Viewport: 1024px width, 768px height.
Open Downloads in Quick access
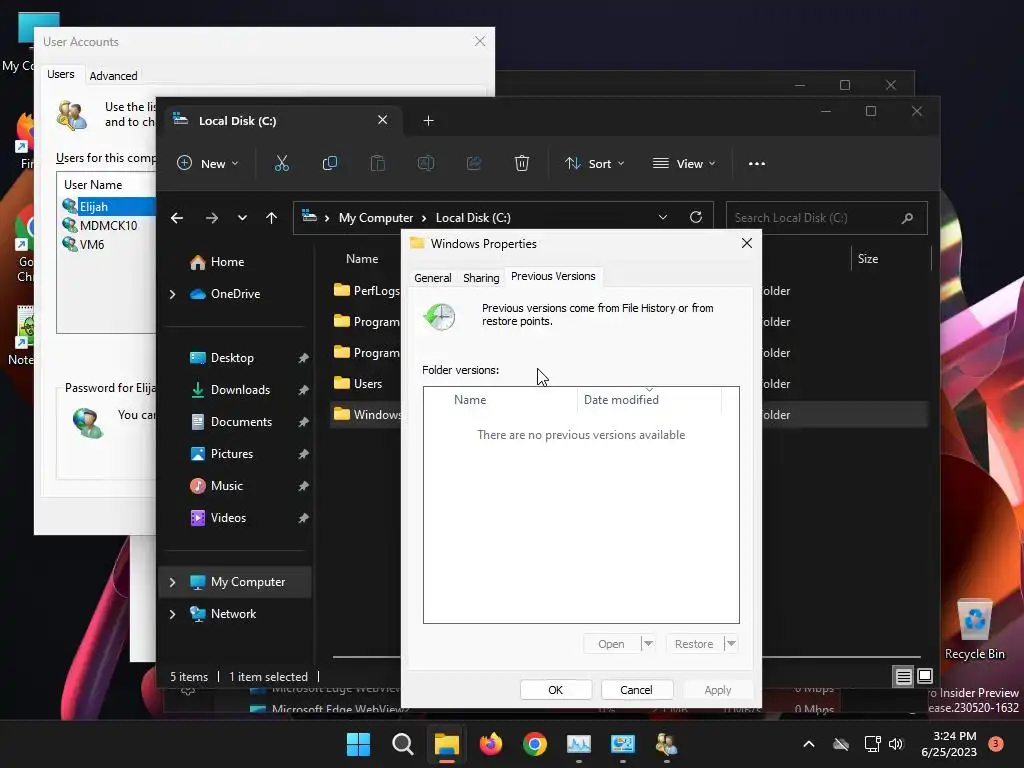click(238, 390)
